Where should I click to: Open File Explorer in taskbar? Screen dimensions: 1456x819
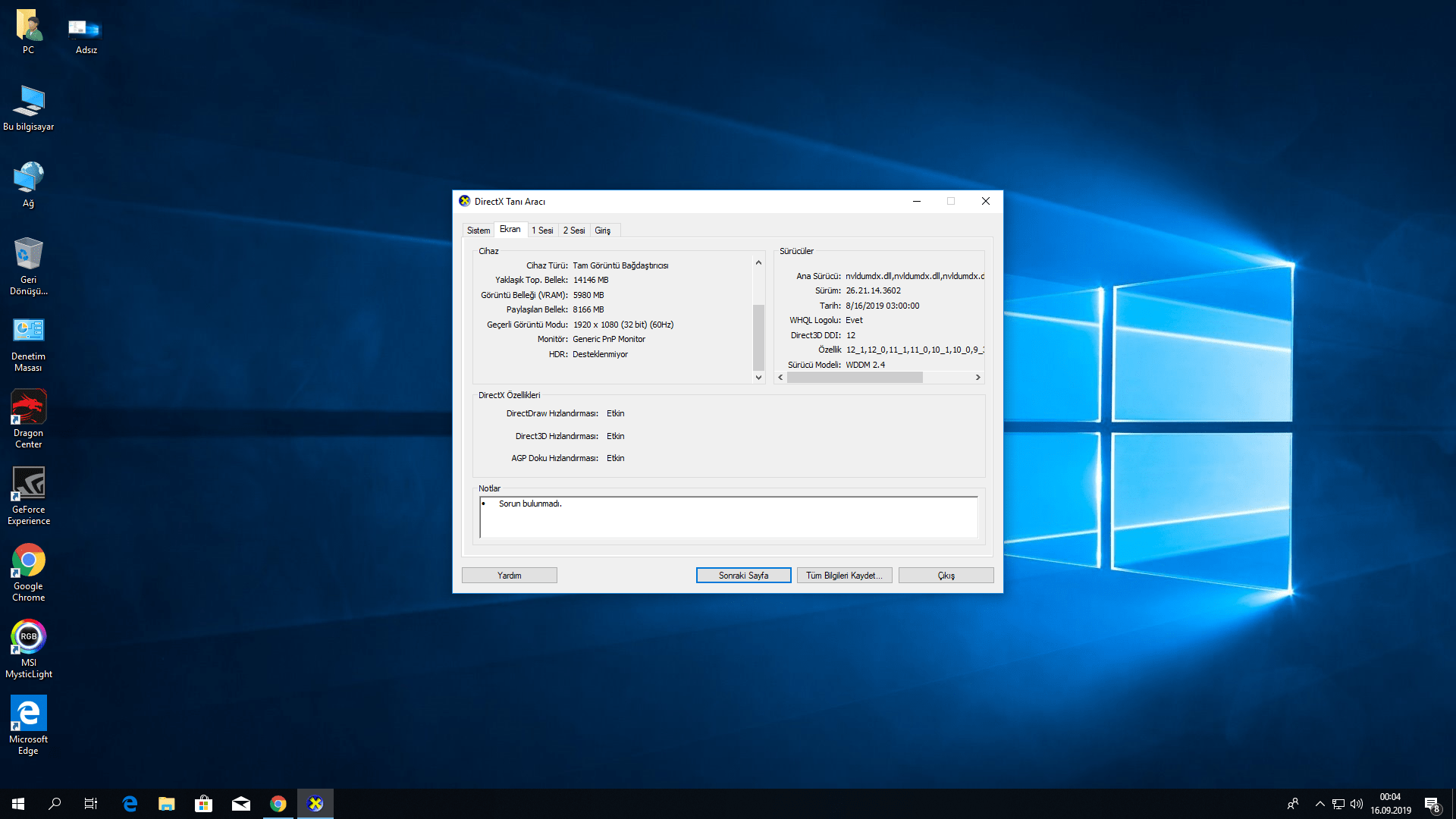[166, 804]
